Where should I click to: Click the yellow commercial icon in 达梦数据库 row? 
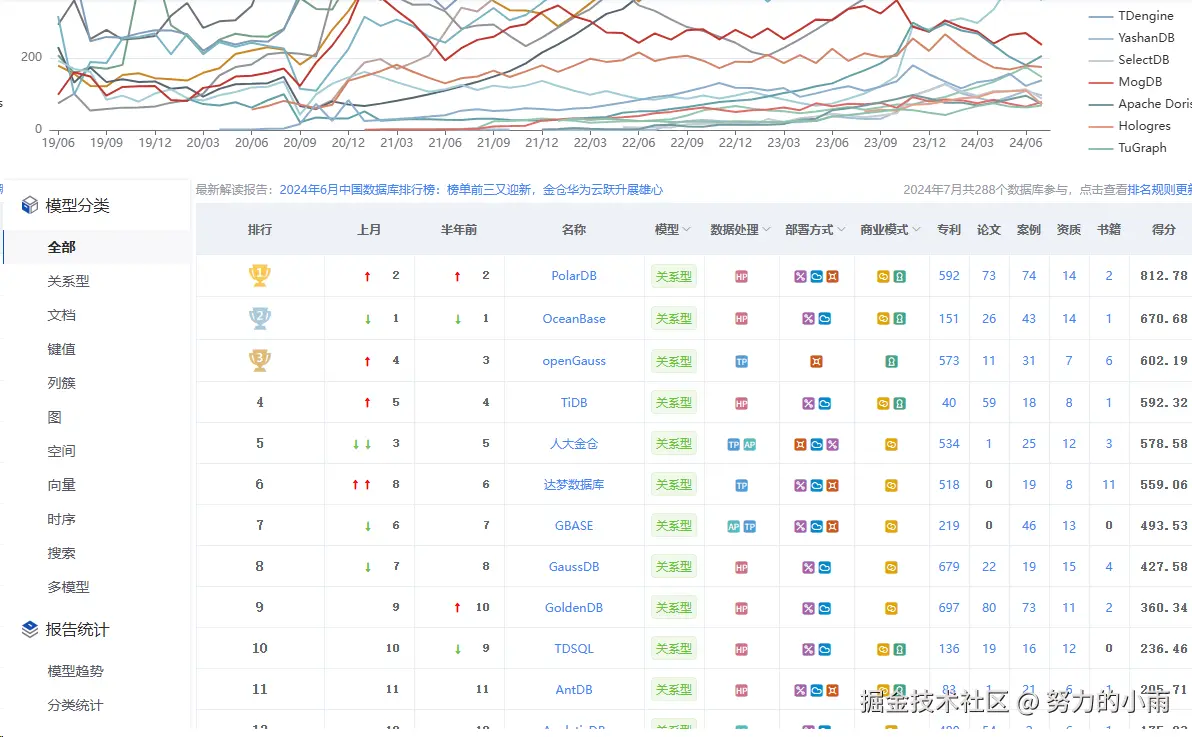point(891,485)
